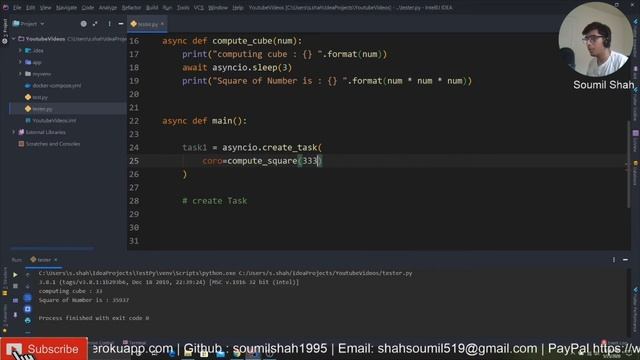
Task: Click on 'async def main():' code line
Action: pyautogui.click(x=204, y=121)
